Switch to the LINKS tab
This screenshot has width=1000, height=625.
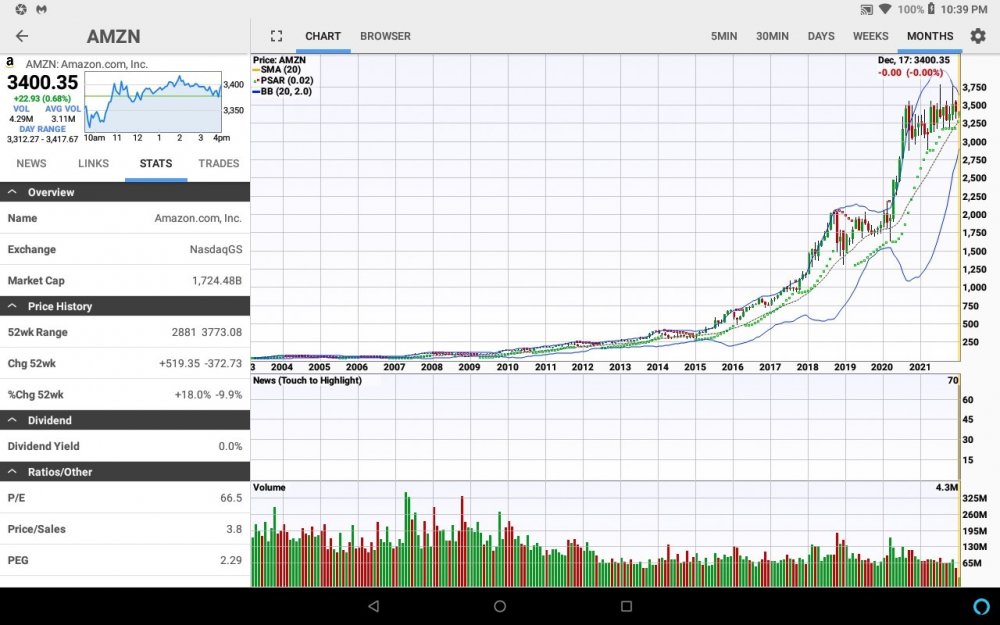click(x=94, y=163)
